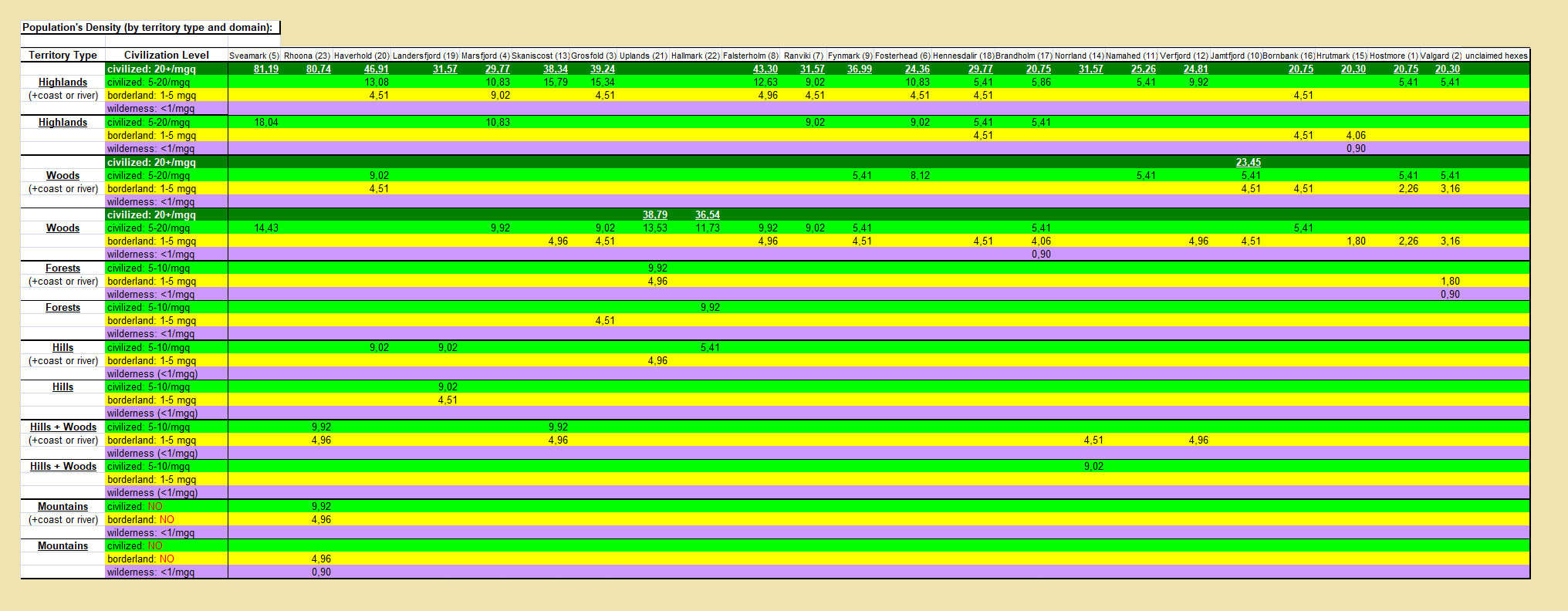This screenshot has height=611, width=1568.
Task: Select the "Namahed (11)" domain header
Action: [1131, 56]
